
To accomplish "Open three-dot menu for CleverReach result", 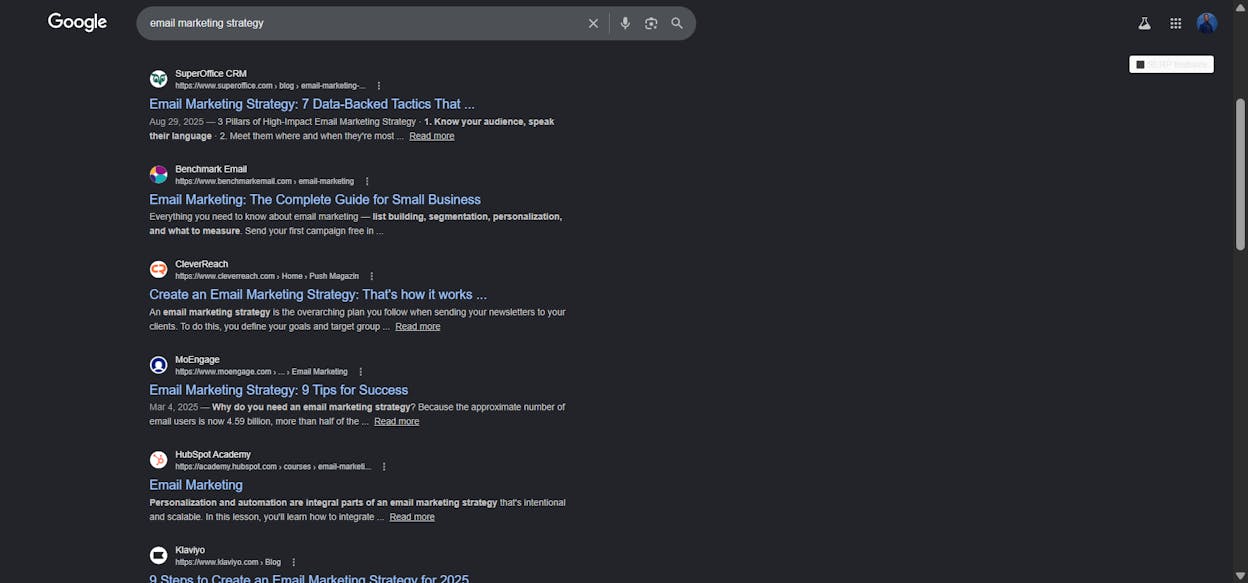I will [372, 277].
